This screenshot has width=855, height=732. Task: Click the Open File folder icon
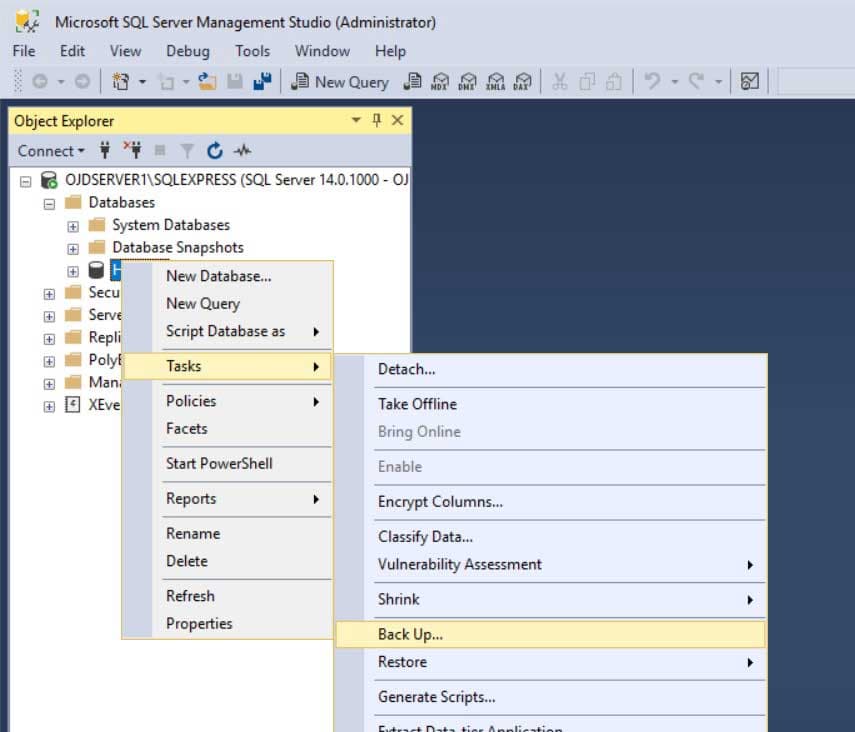tap(207, 82)
